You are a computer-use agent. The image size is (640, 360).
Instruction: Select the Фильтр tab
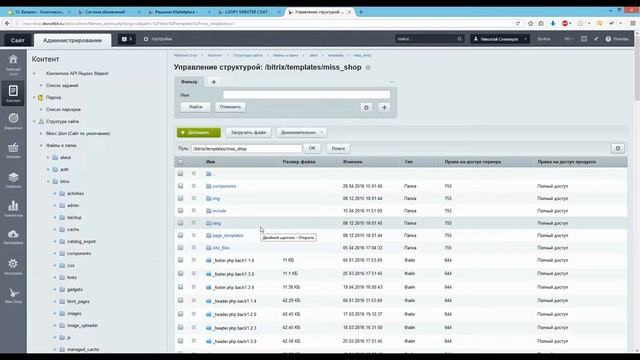[189, 82]
